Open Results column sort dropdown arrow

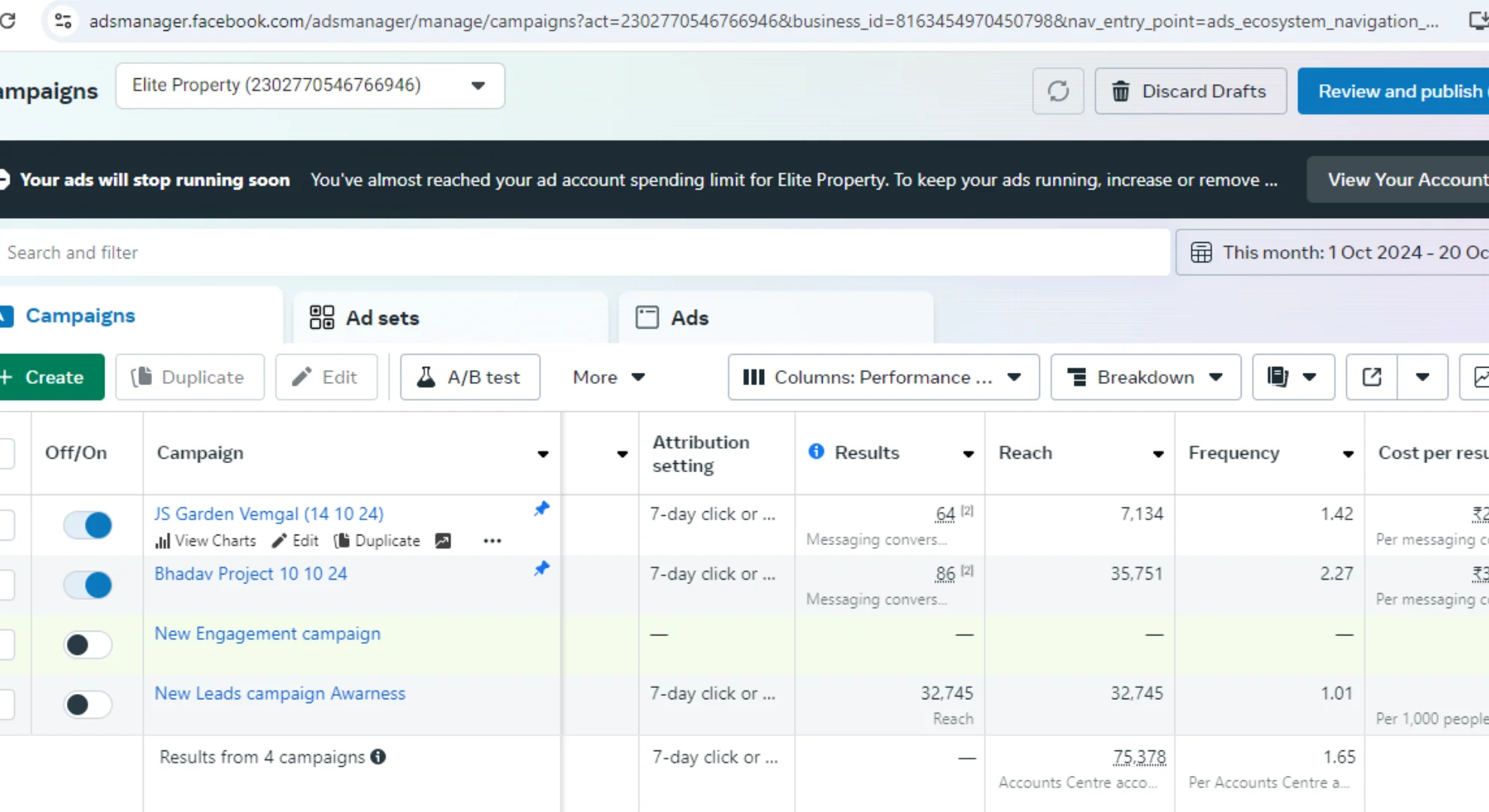click(x=969, y=453)
